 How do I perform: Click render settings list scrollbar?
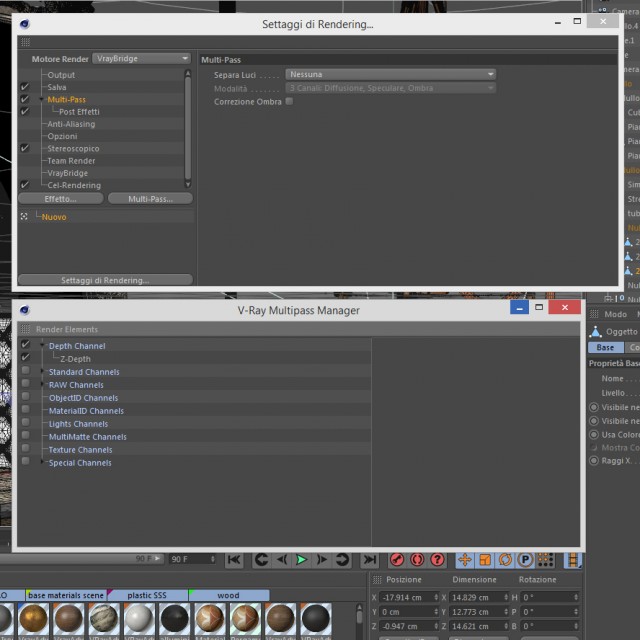point(188,129)
